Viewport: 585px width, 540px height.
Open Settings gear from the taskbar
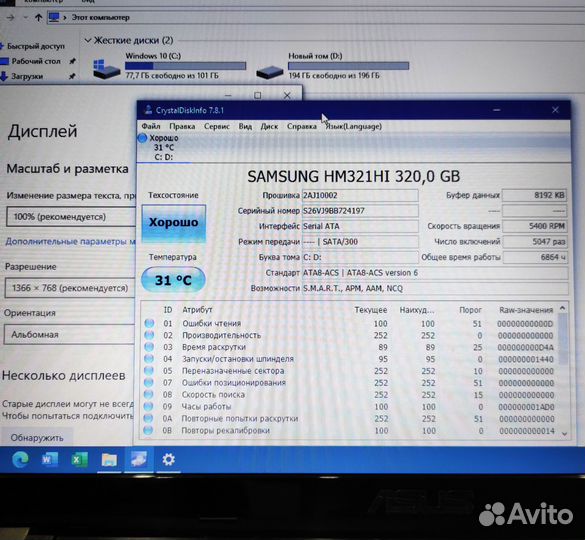pos(168,459)
